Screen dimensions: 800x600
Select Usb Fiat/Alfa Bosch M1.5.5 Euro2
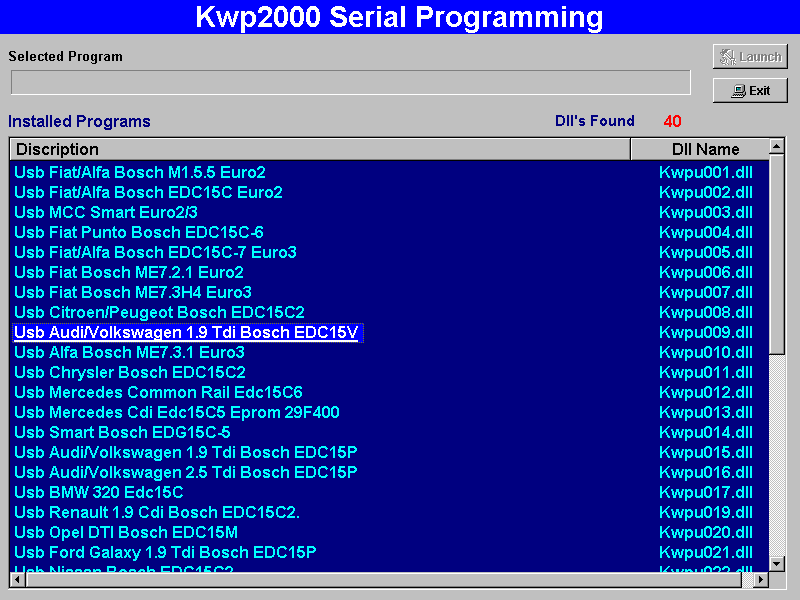point(140,172)
